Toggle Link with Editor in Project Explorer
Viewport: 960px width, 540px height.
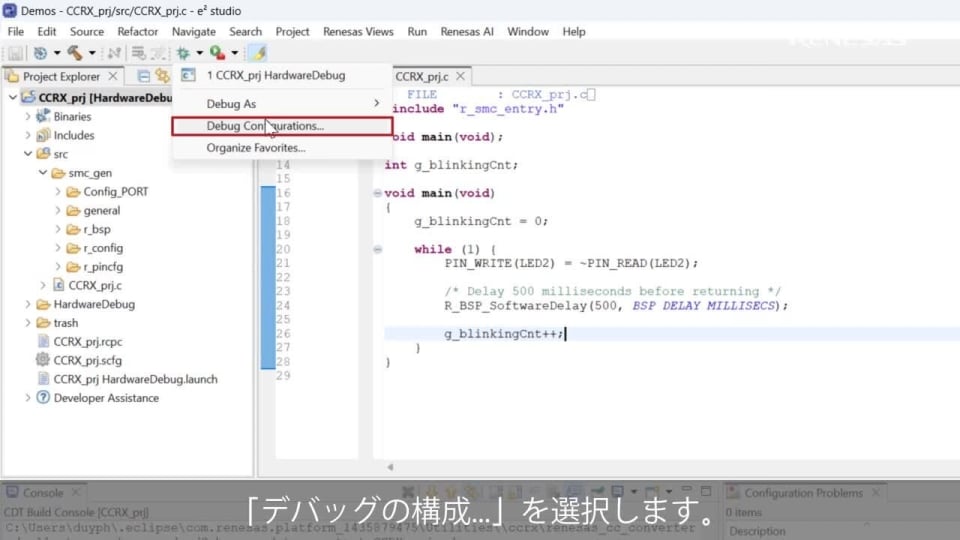[x=162, y=76]
